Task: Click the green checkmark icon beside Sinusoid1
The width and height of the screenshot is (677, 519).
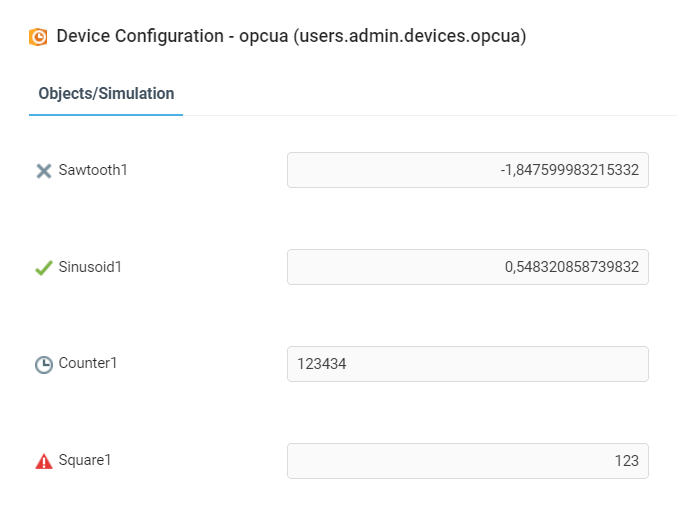Action: 44,268
